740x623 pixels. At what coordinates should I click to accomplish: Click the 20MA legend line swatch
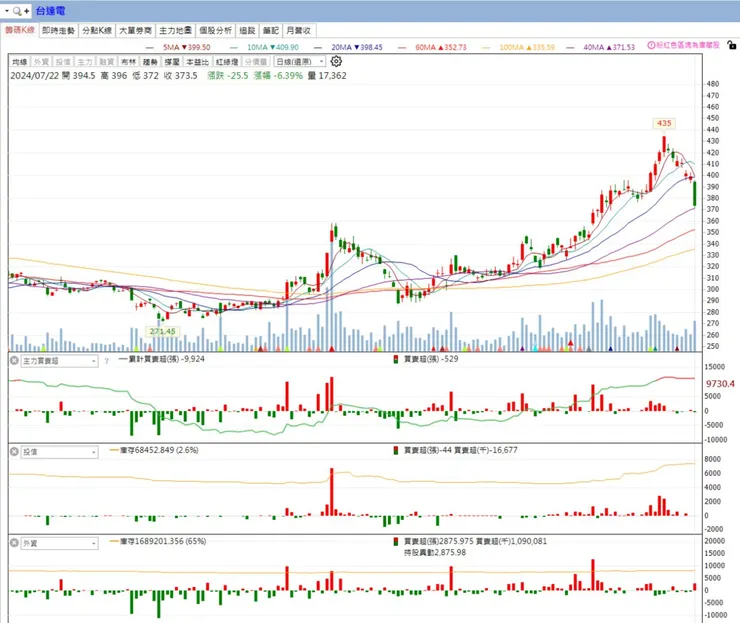[318, 48]
